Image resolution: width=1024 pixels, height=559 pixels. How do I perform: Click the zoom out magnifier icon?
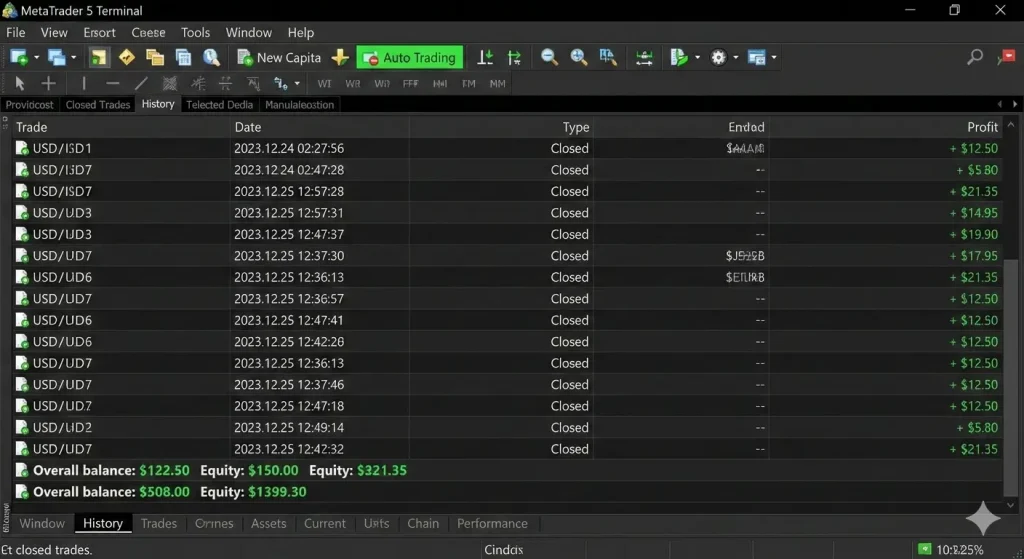(549, 57)
